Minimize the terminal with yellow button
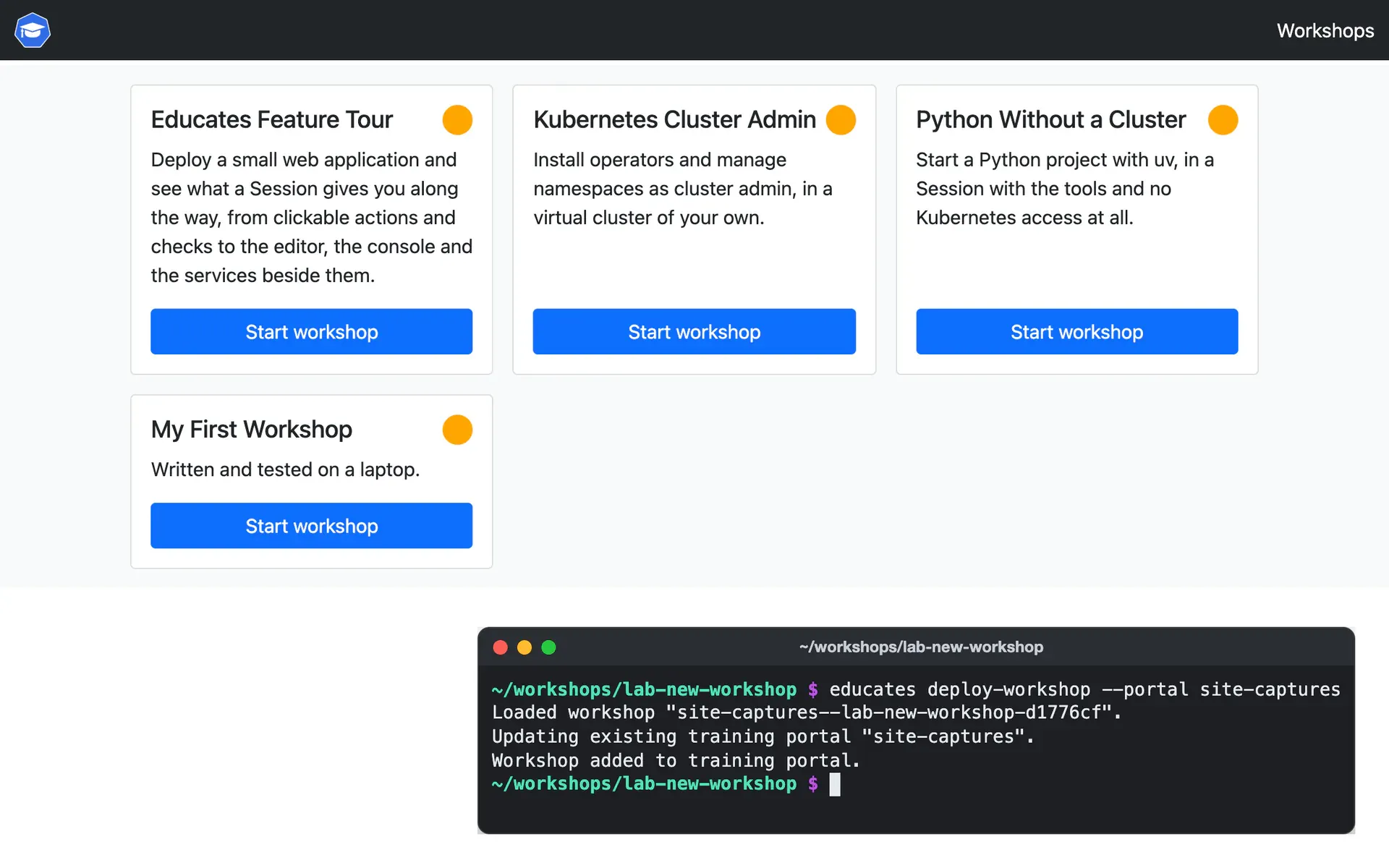 [x=524, y=647]
